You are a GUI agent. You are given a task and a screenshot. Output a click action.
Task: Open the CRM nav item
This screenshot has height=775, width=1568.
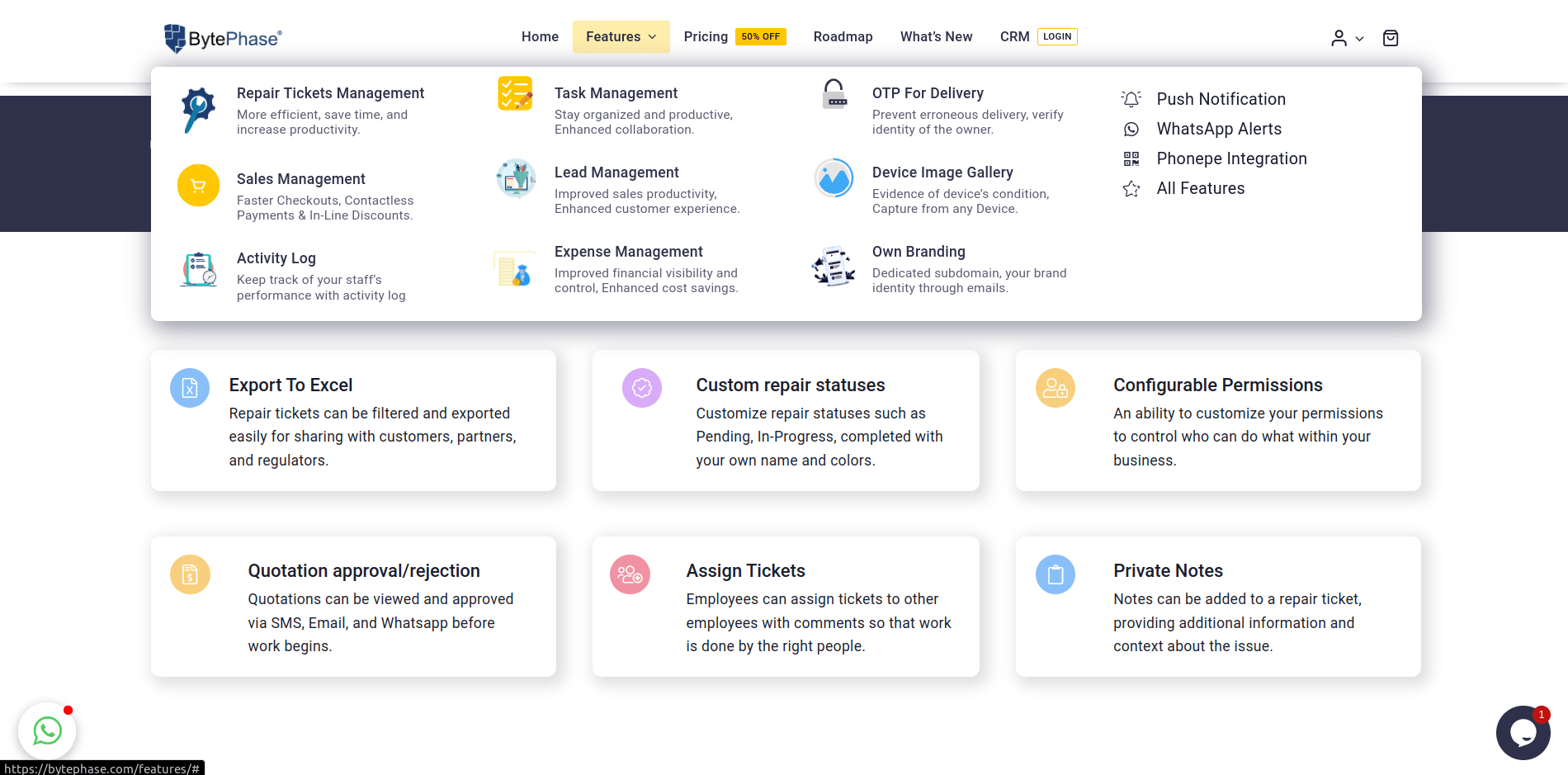click(x=1014, y=36)
